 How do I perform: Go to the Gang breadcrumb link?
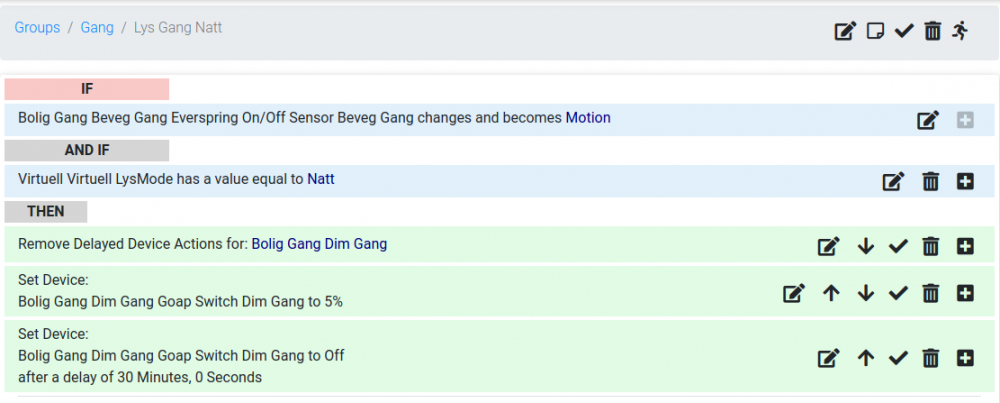click(97, 28)
